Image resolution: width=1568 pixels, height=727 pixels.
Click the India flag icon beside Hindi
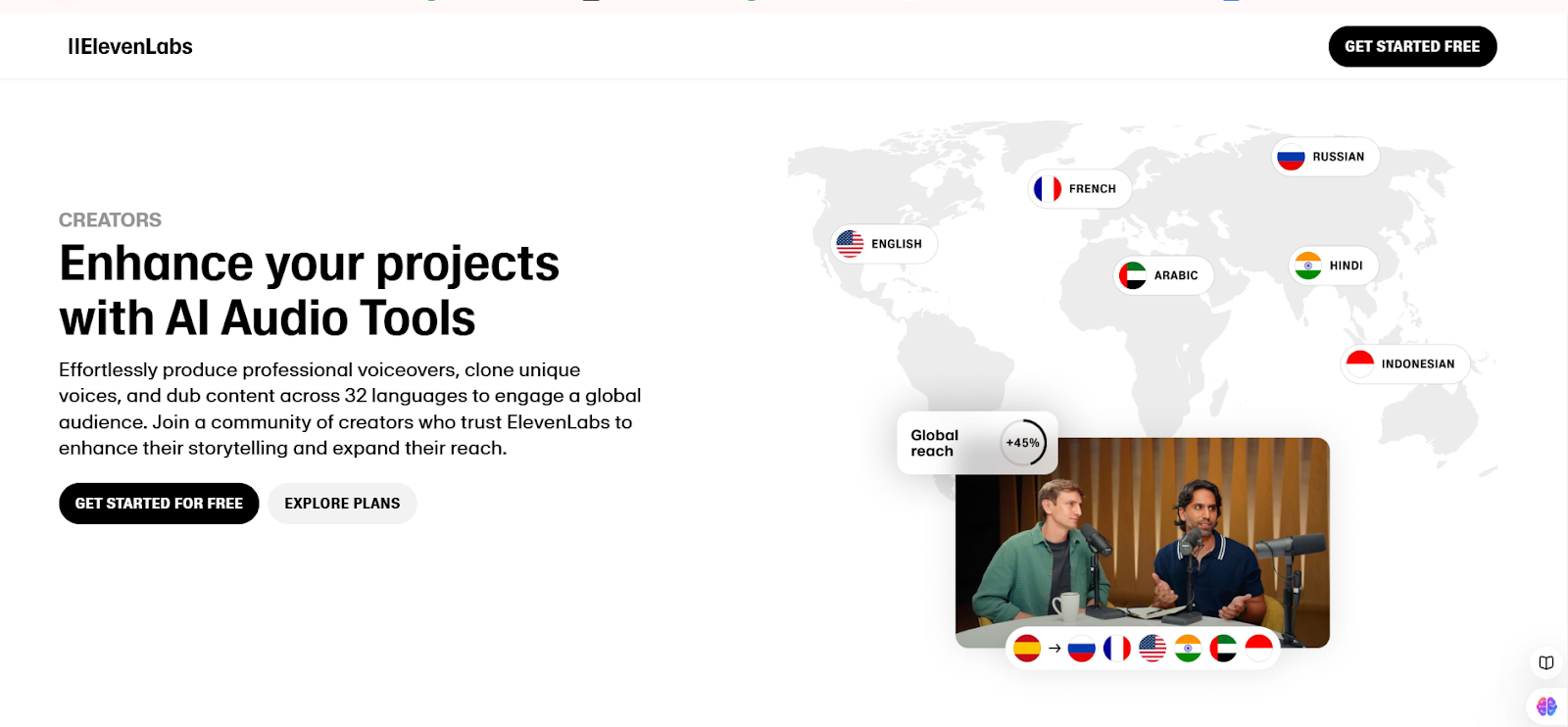1307,266
